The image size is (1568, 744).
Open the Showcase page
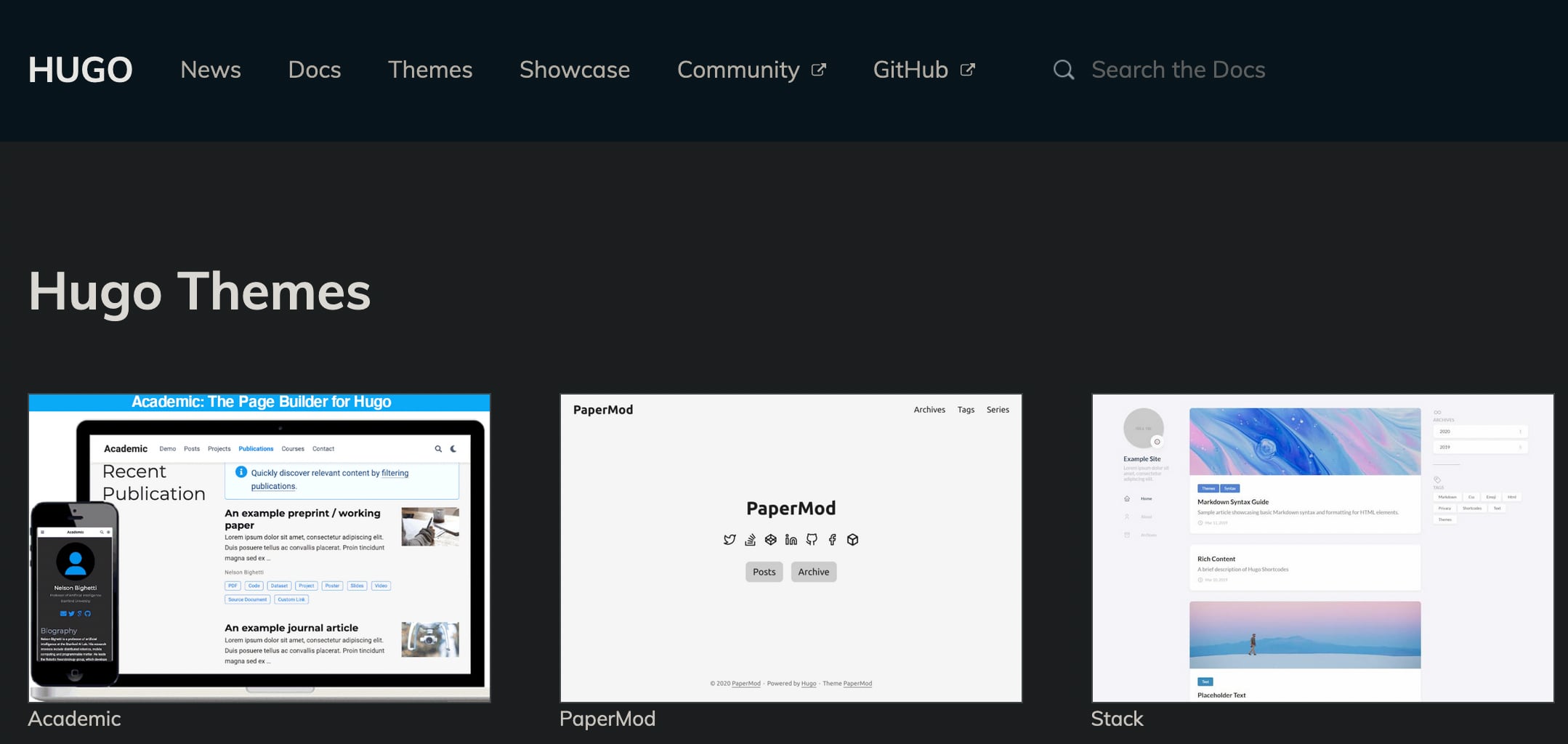click(x=575, y=70)
